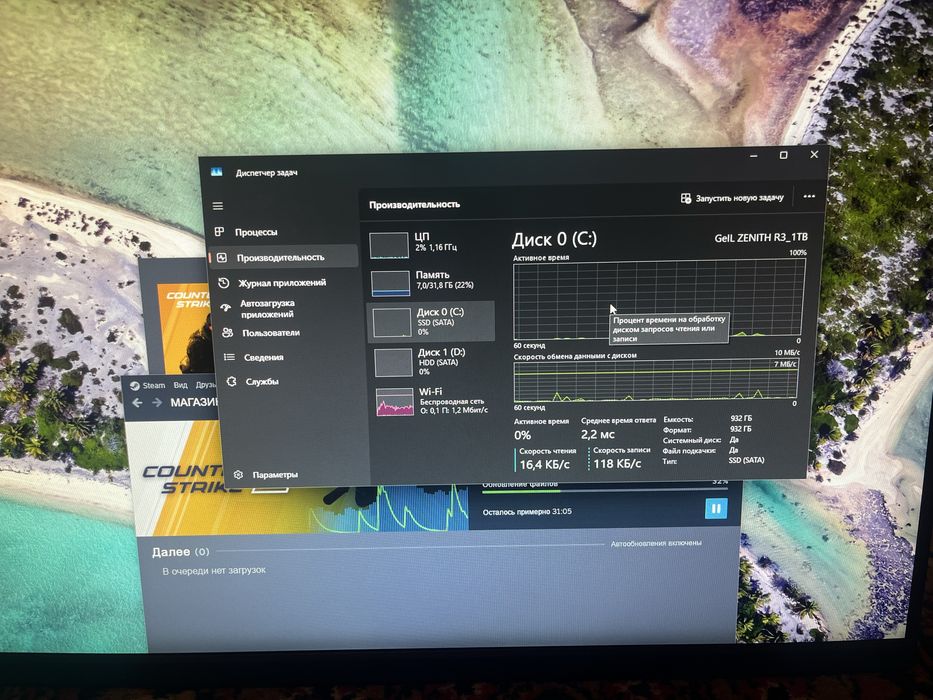Pause the Steam download
The image size is (933, 700).
[x=716, y=508]
